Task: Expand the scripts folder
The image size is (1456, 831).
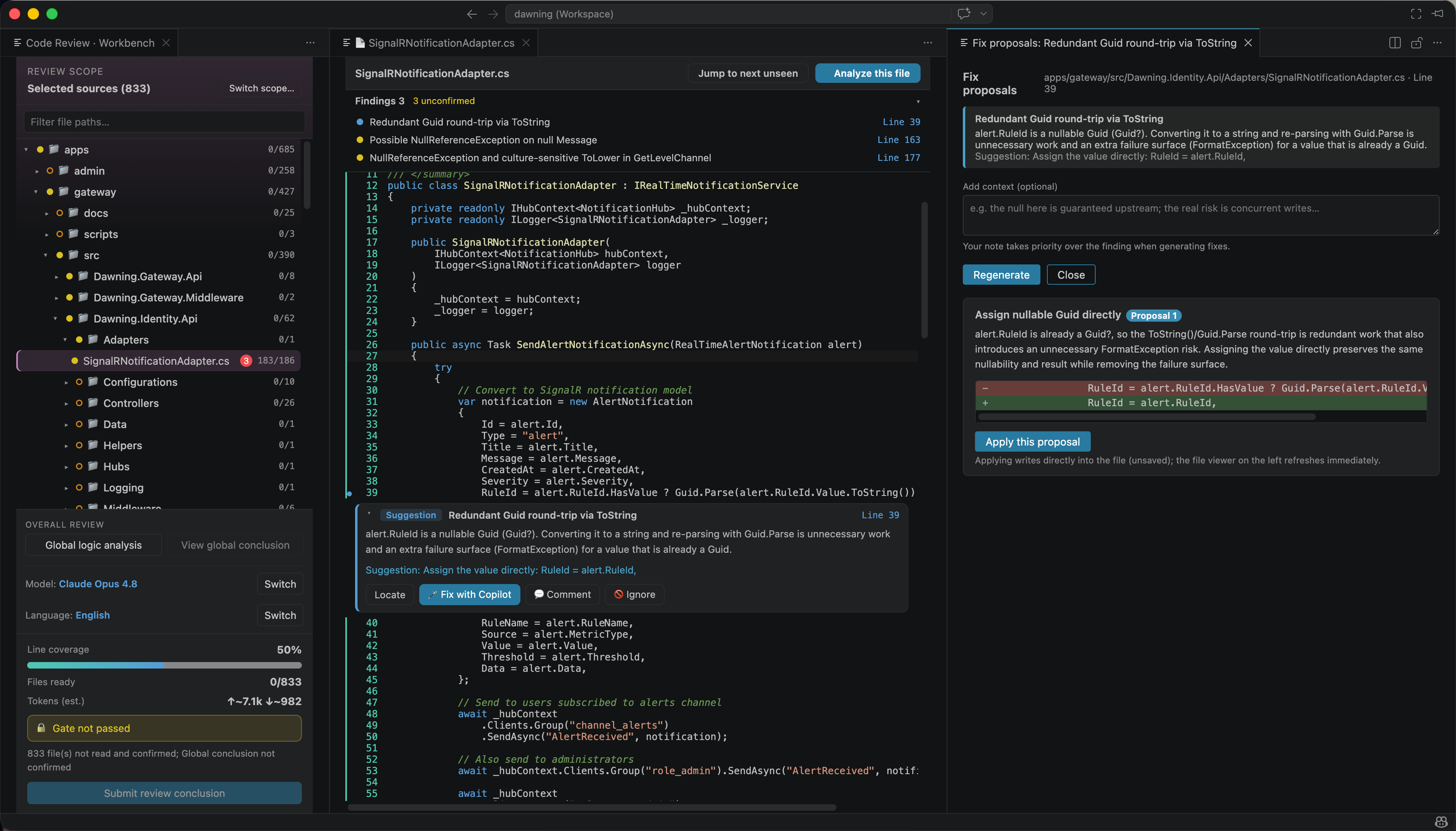Action: tap(46, 234)
